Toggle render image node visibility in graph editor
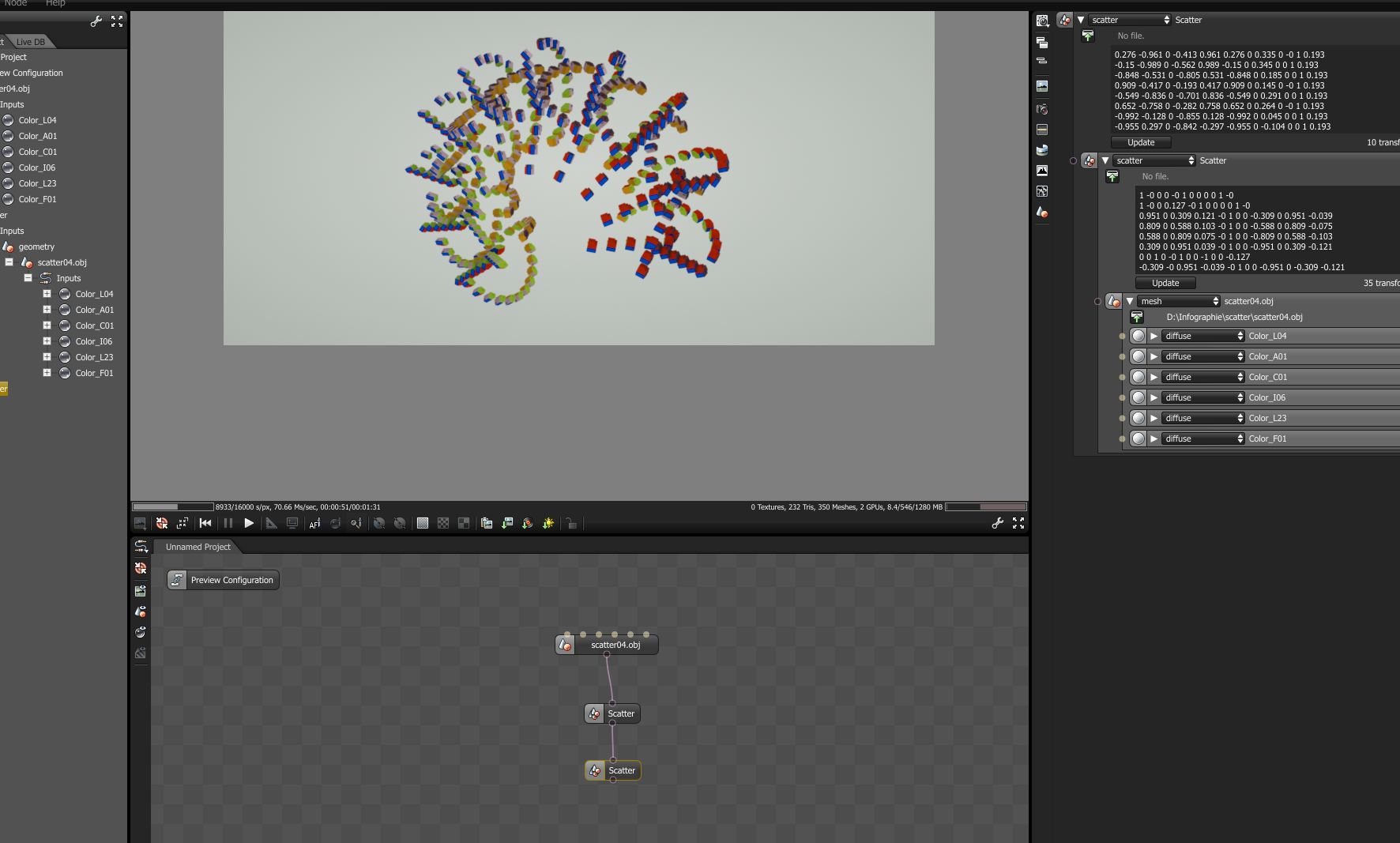This screenshot has height=843, width=1400. [x=141, y=590]
